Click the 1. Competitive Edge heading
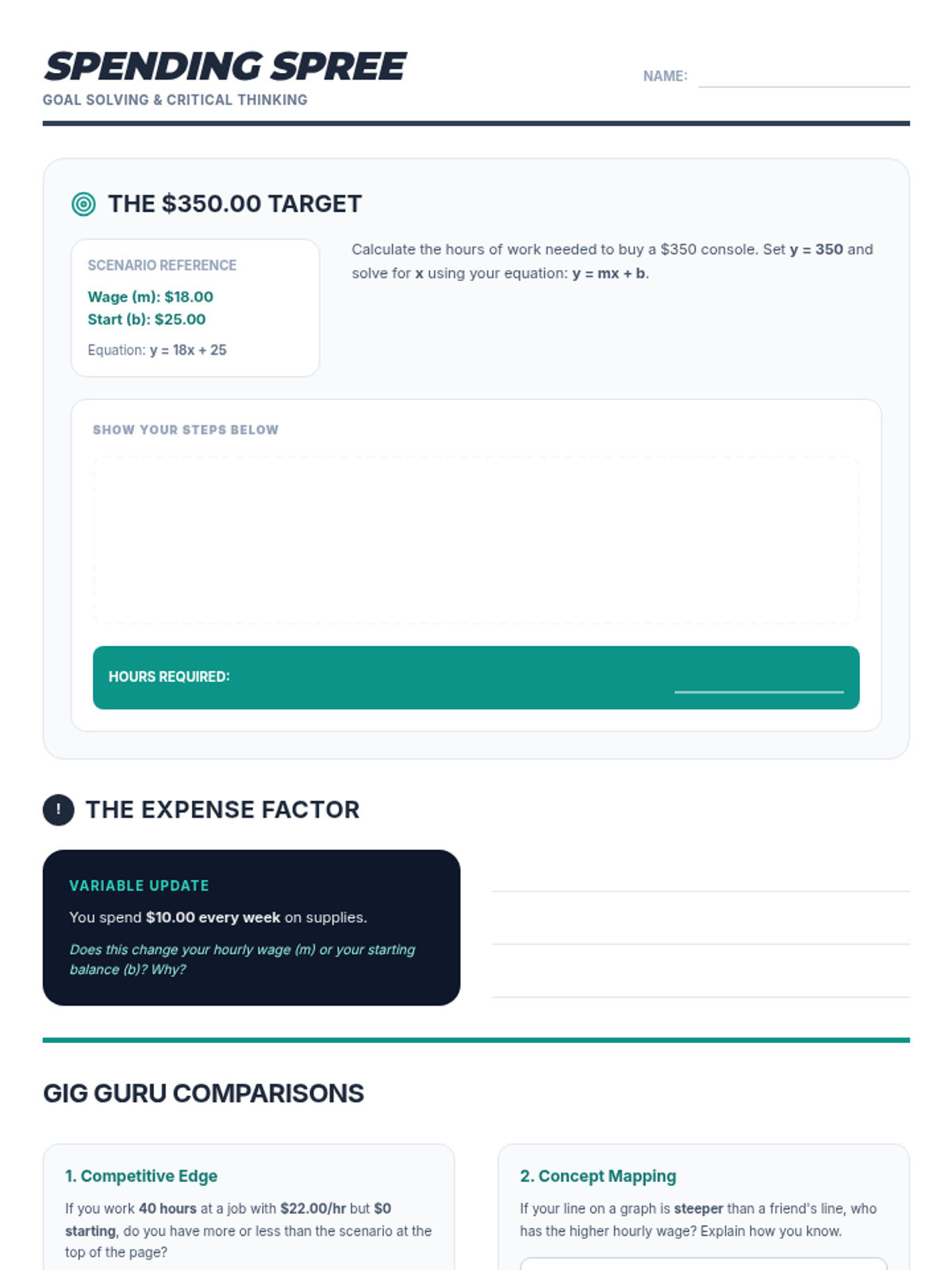 (141, 1176)
